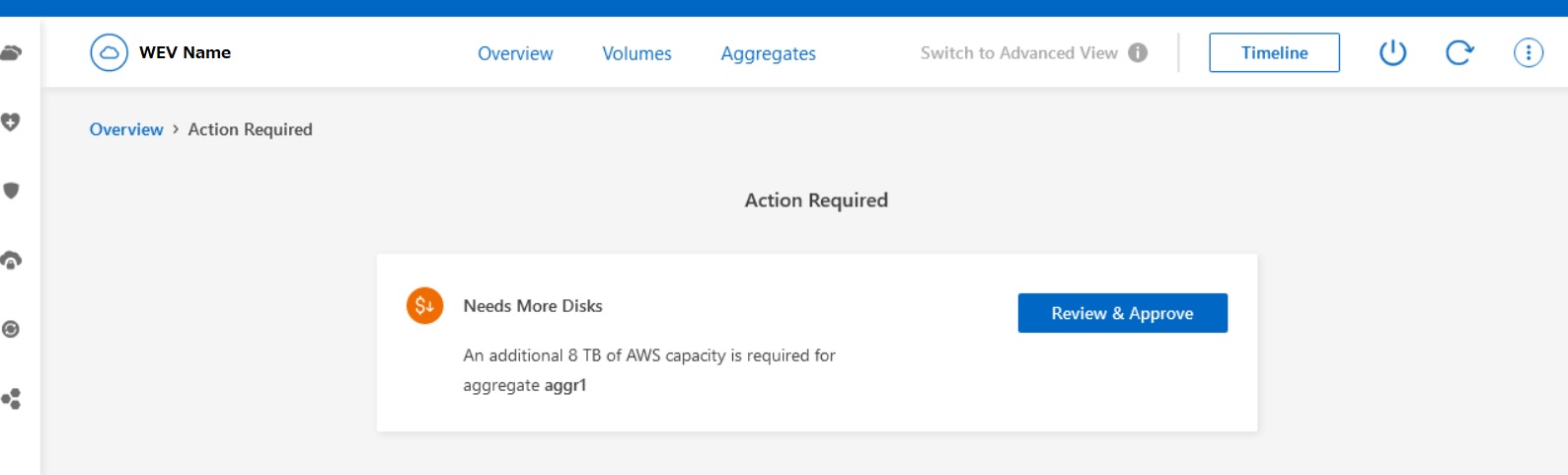Click the orange dollar Needs More Disks icon
1568x475 pixels.
tap(424, 306)
